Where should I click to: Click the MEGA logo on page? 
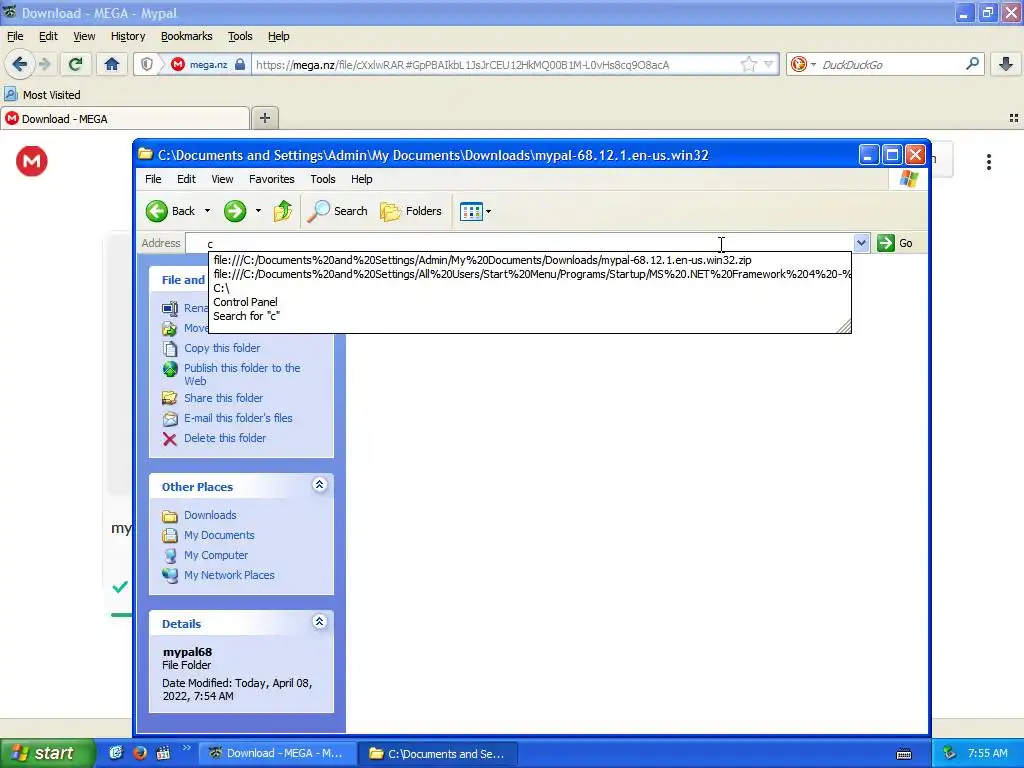31,161
